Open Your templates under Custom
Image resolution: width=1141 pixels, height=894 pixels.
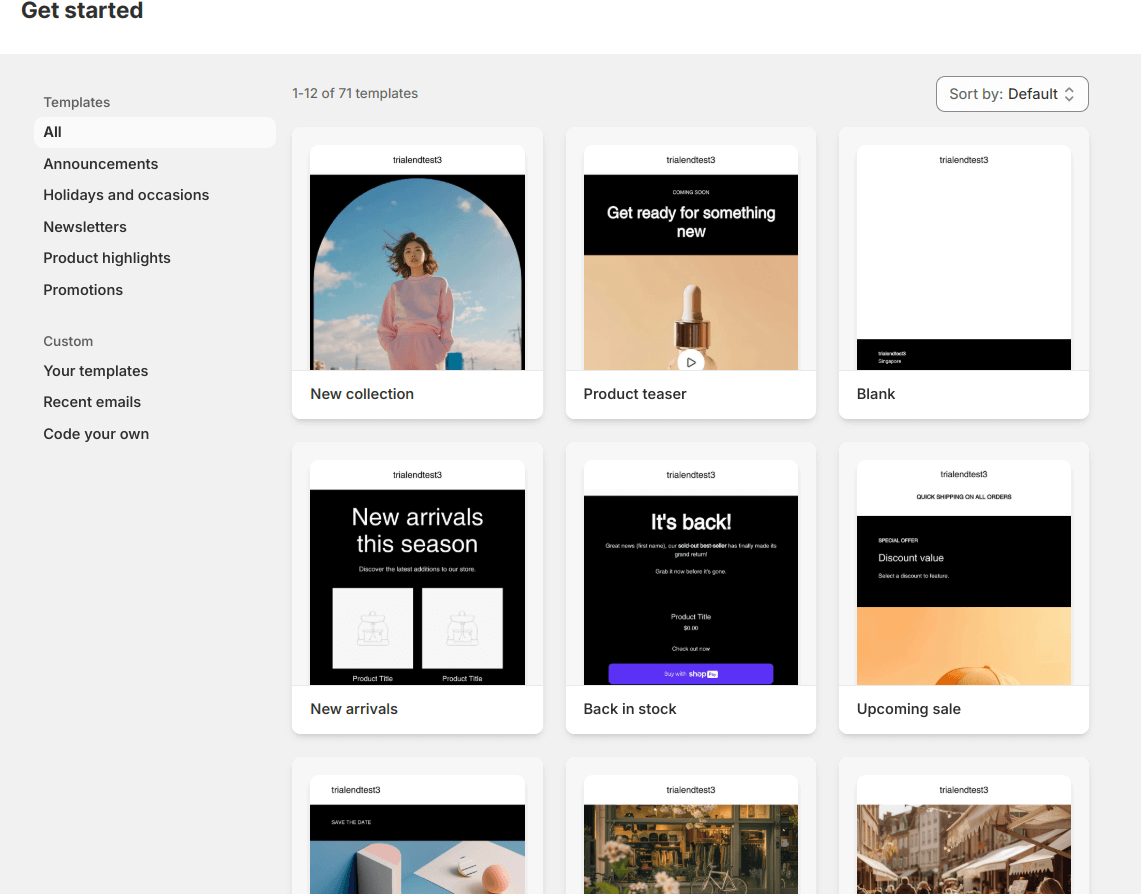95,370
